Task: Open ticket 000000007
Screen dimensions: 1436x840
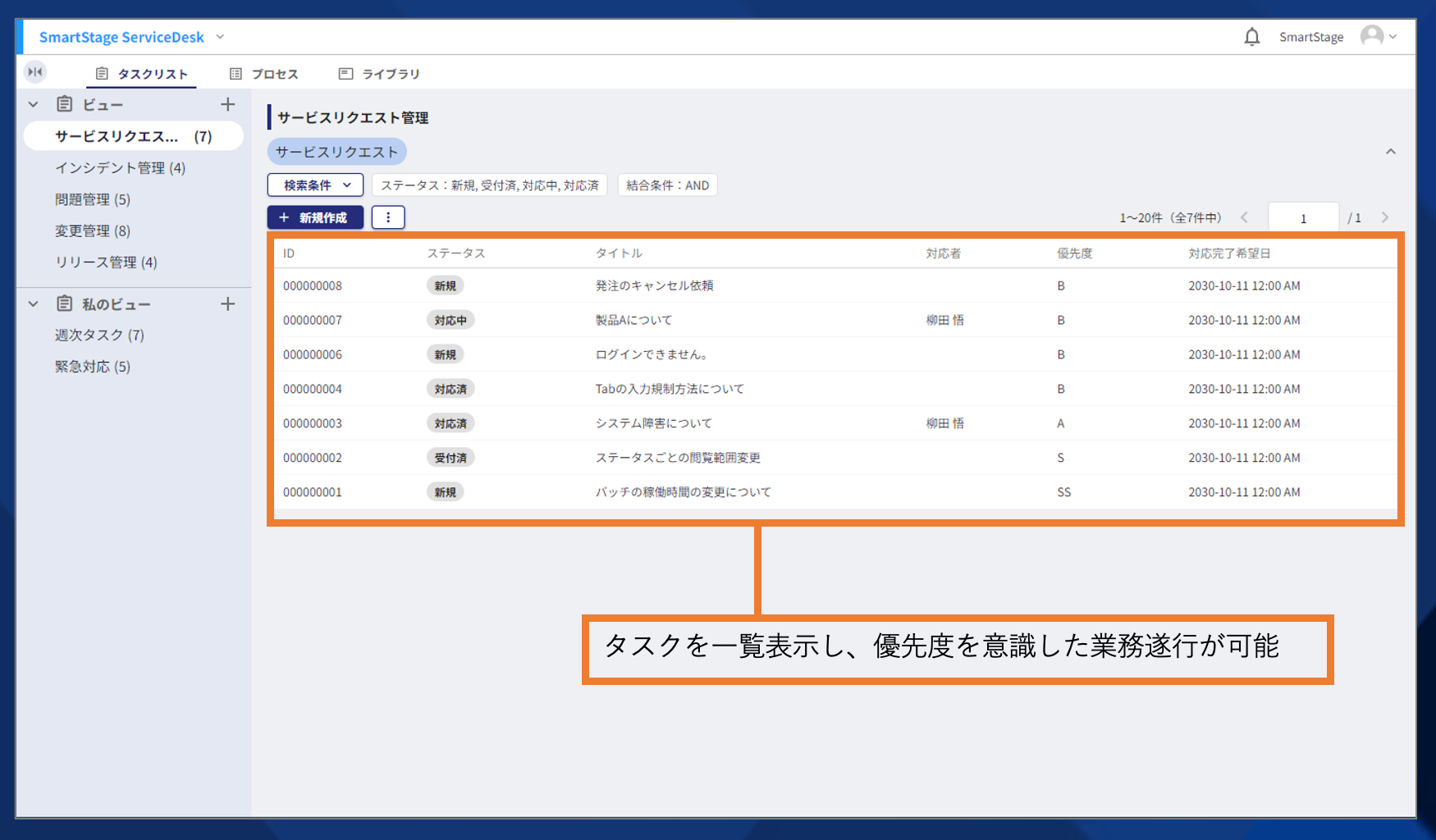Action: (x=313, y=320)
